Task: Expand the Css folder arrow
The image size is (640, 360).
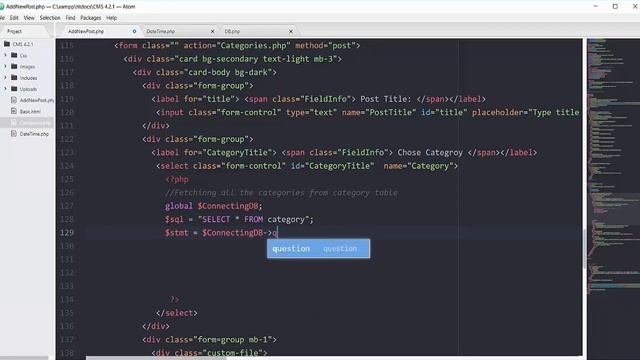Action: click(5, 55)
